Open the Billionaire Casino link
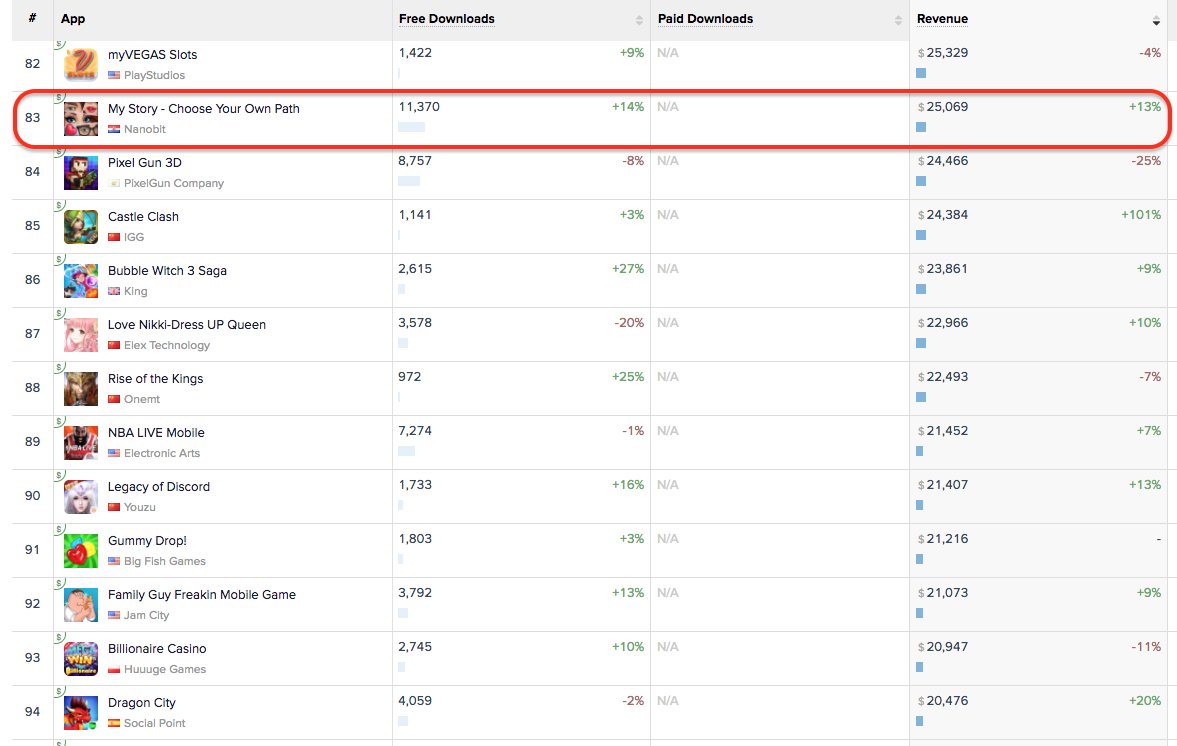Viewport: 1177px width, 746px height. coord(157,649)
